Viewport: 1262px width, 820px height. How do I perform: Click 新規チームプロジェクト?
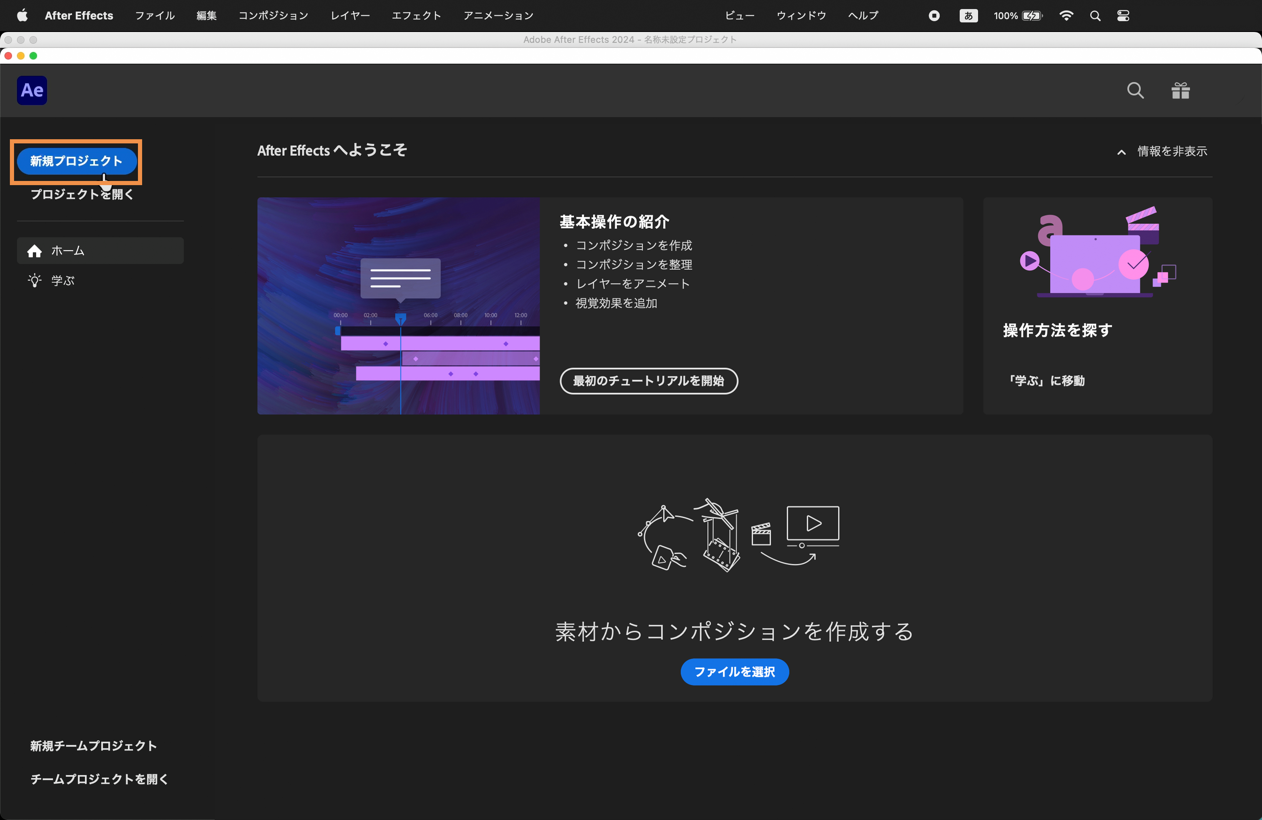pos(93,746)
